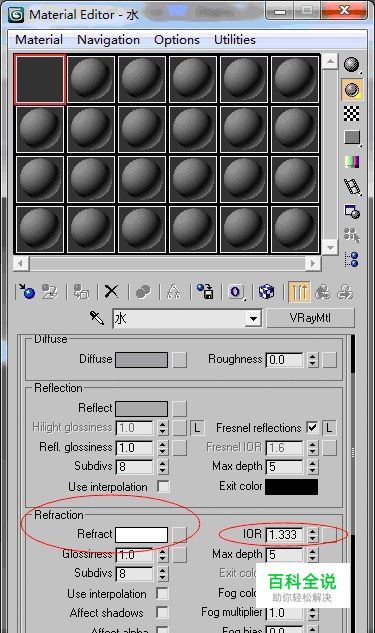Open the Options menu
This screenshot has width=375, height=633.
pos(177,40)
